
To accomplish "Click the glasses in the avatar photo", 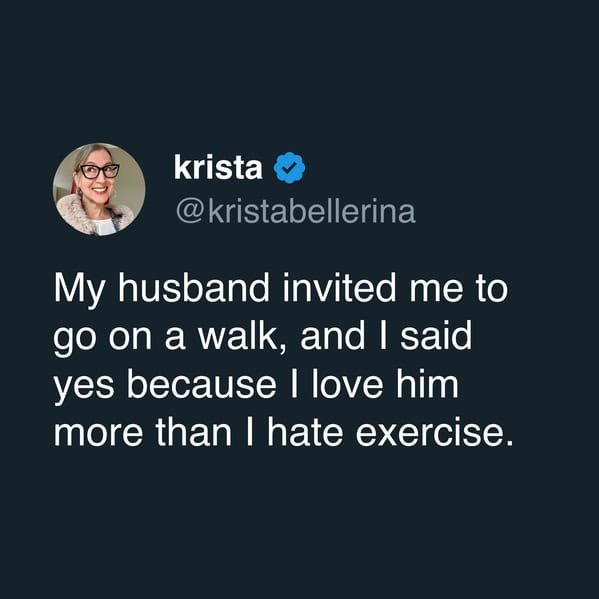I will pyautogui.click(x=99, y=171).
